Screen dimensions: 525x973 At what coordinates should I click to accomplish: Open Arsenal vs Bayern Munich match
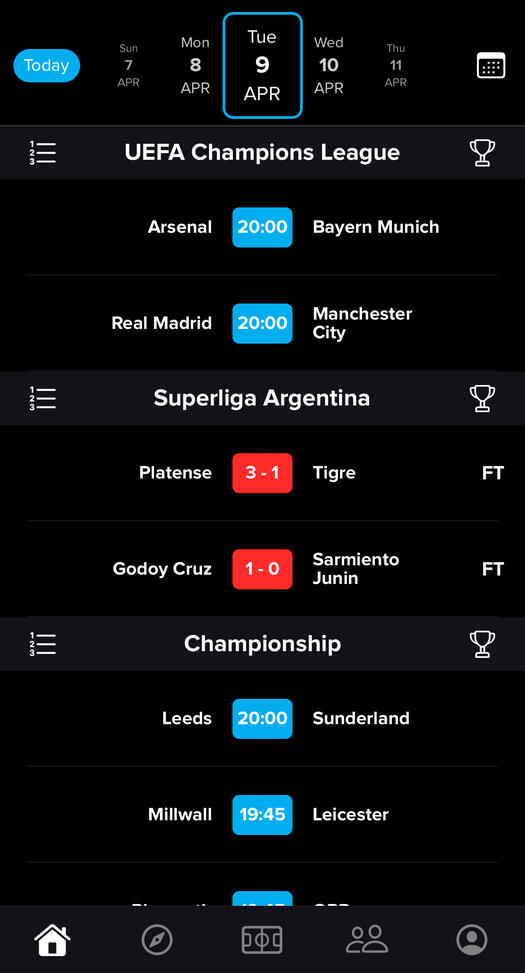click(262, 227)
